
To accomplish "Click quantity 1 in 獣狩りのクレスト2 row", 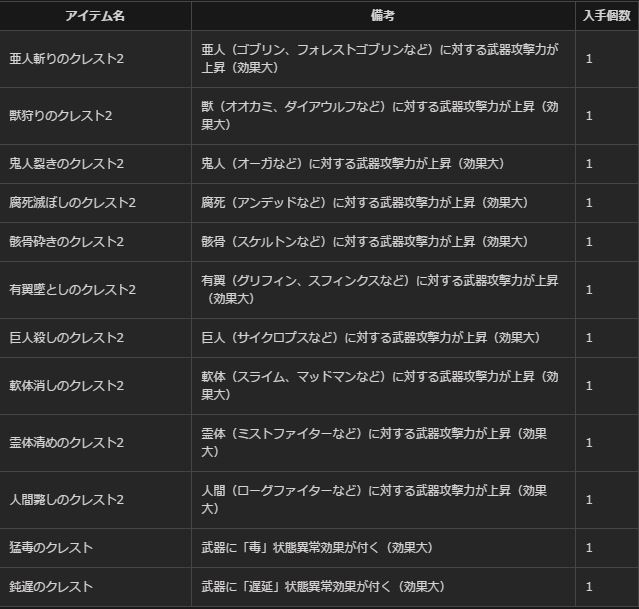I will coord(589,116).
